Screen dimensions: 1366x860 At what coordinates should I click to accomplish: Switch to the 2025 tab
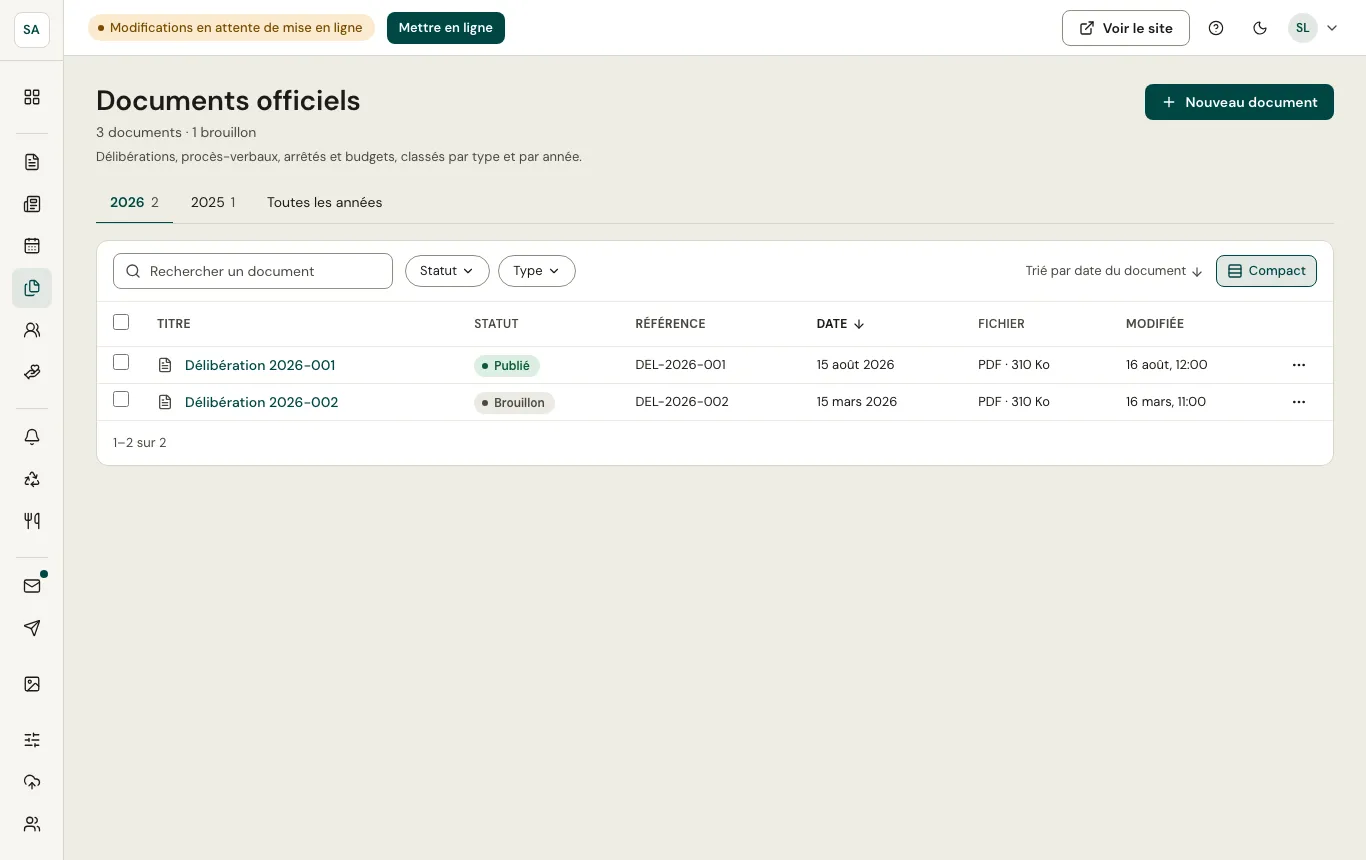pos(213,202)
